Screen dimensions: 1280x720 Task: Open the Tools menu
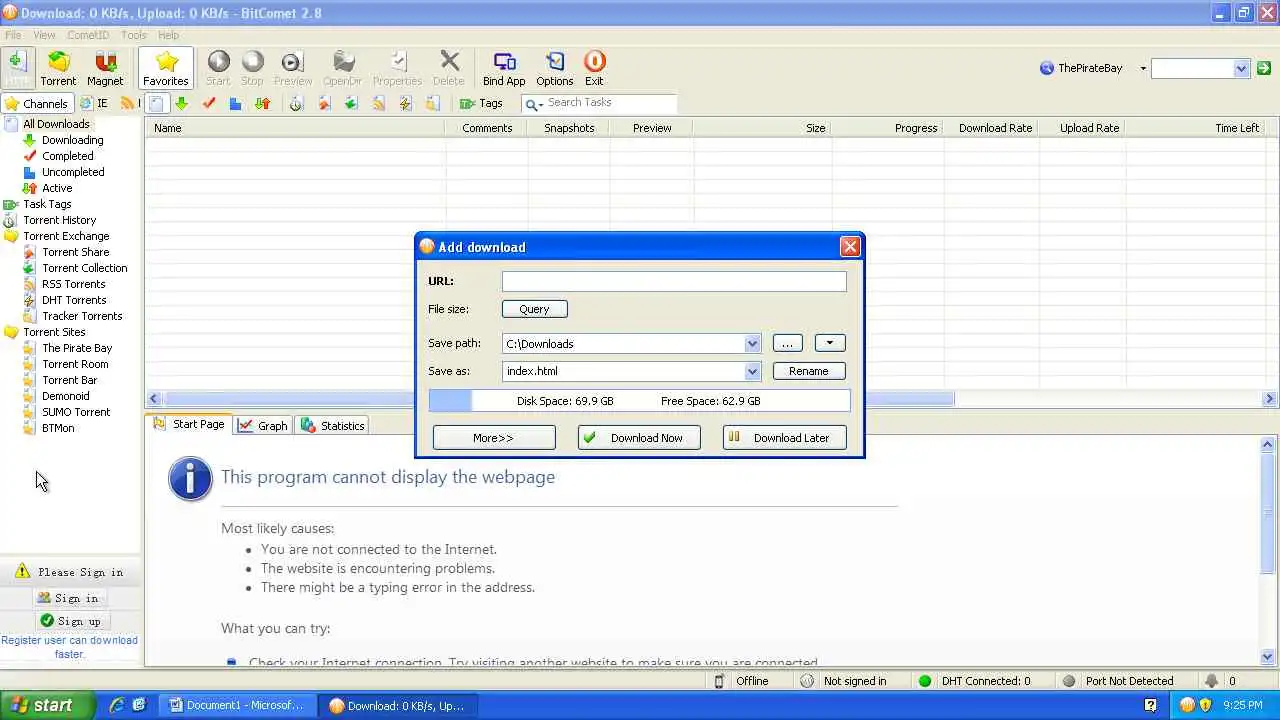[134, 35]
